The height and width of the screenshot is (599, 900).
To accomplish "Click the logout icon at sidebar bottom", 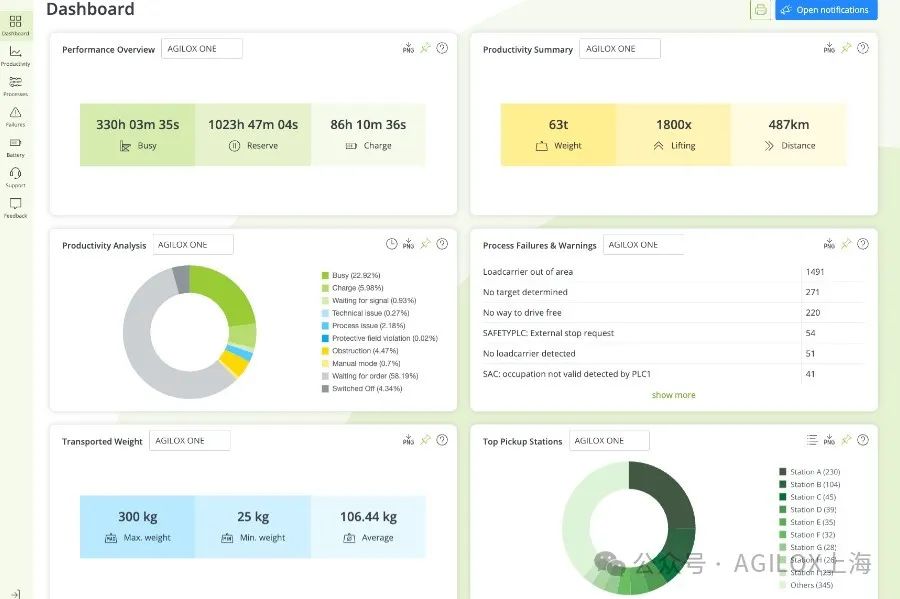I will [x=15, y=594].
